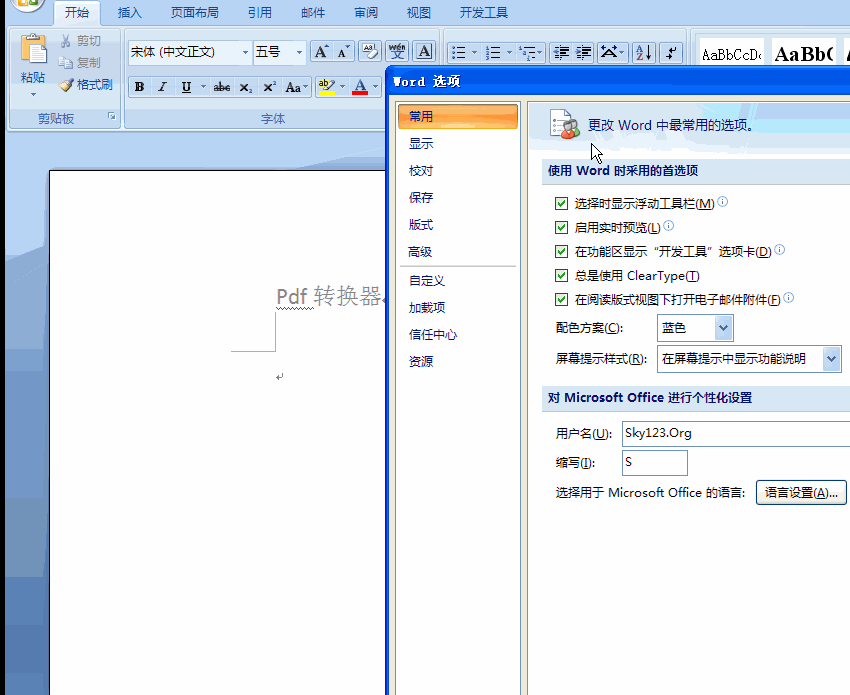The image size is (850, 695).
Task: Toggle 在阅读版式视图下打开电子邮件附件 checkbox
Action: tap(561, 299)
